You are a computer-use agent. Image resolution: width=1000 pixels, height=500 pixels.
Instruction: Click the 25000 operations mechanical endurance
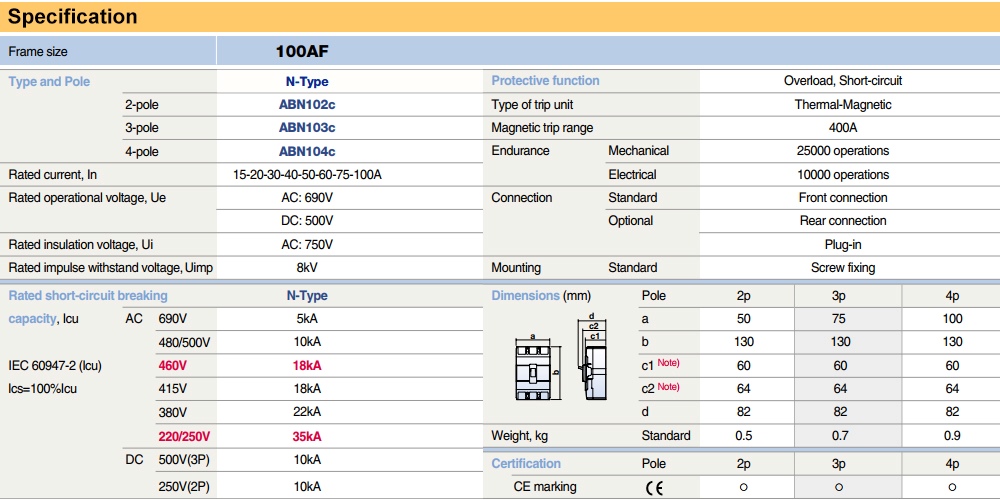tap(842, 151)
